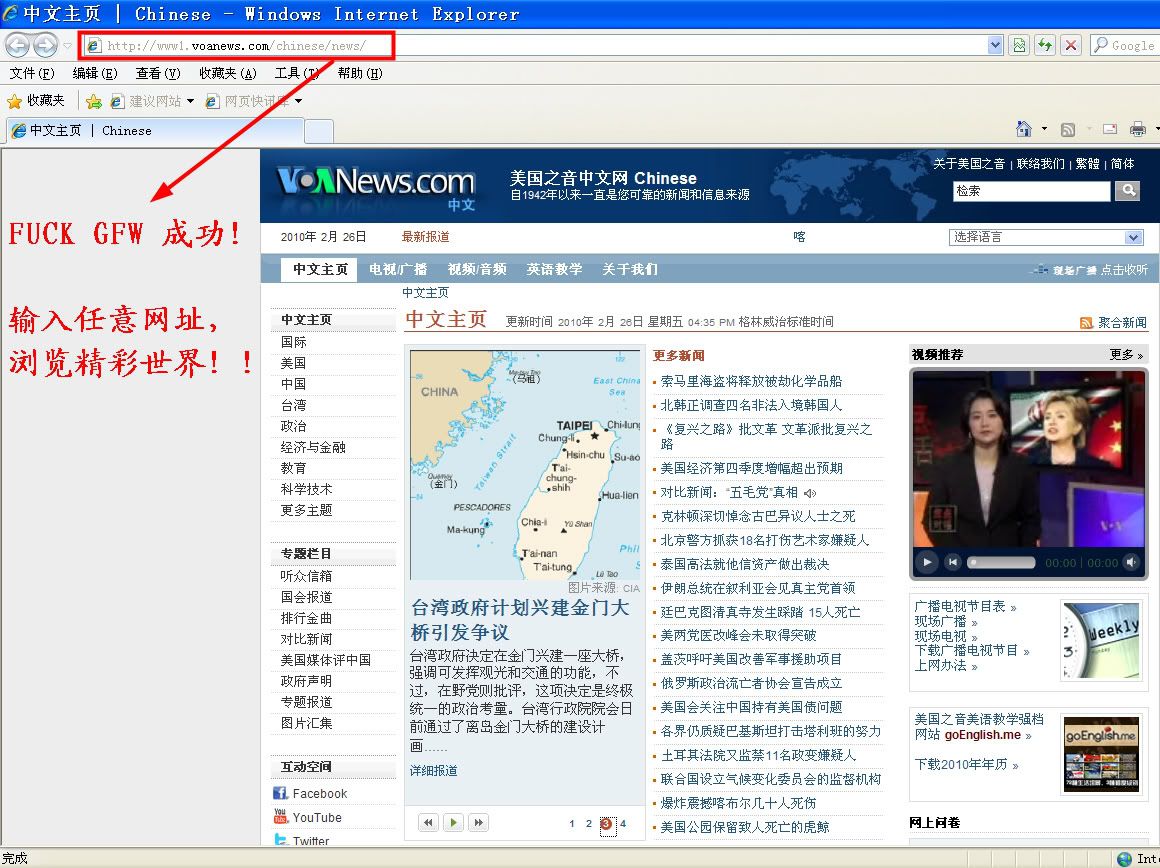
Task: Open the 帮助(H) menu
Action: (x=360, y=73)
